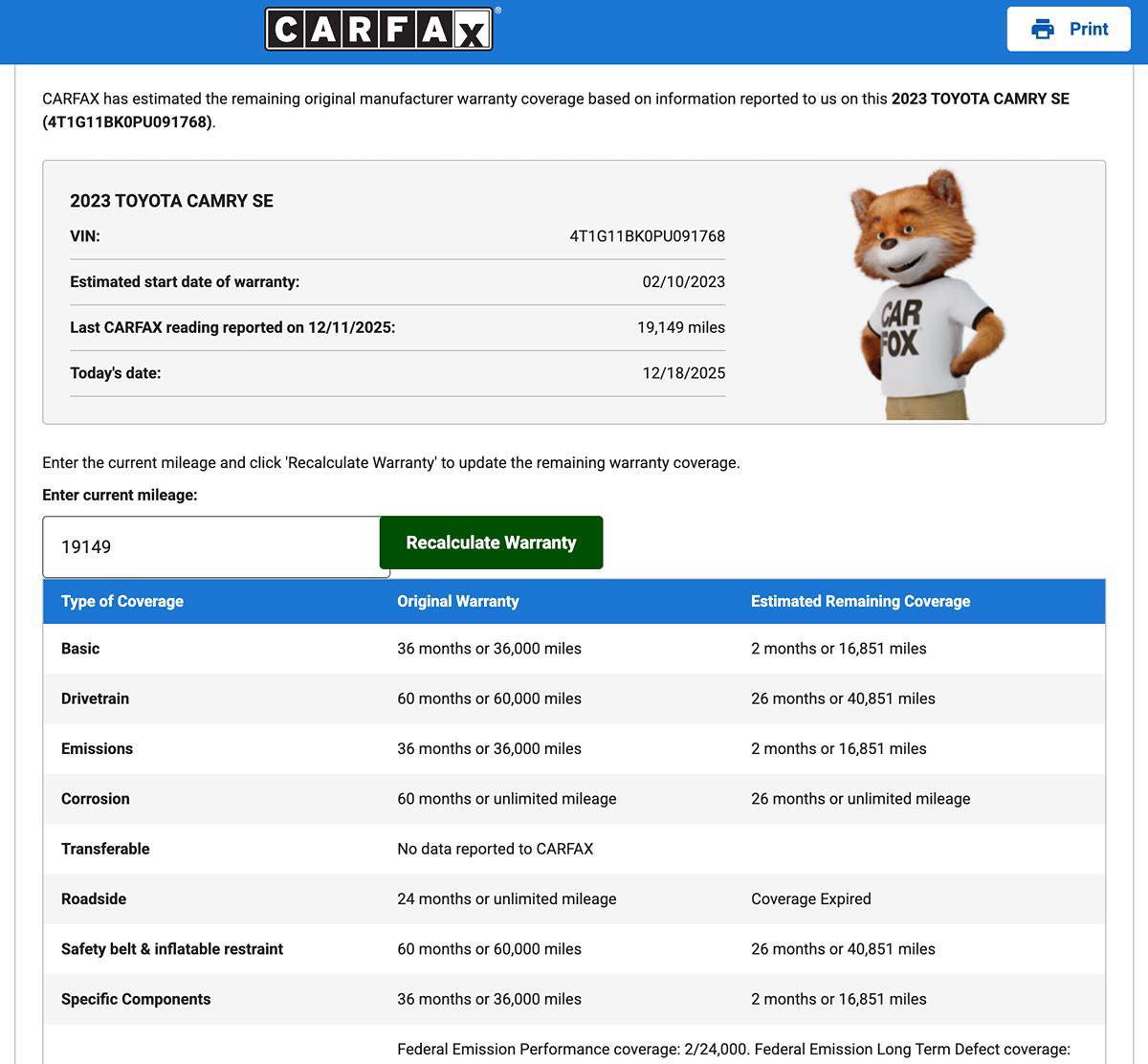Click Roadside's '24 months or unlimited mileage' cell

click(x=507, y=899)
